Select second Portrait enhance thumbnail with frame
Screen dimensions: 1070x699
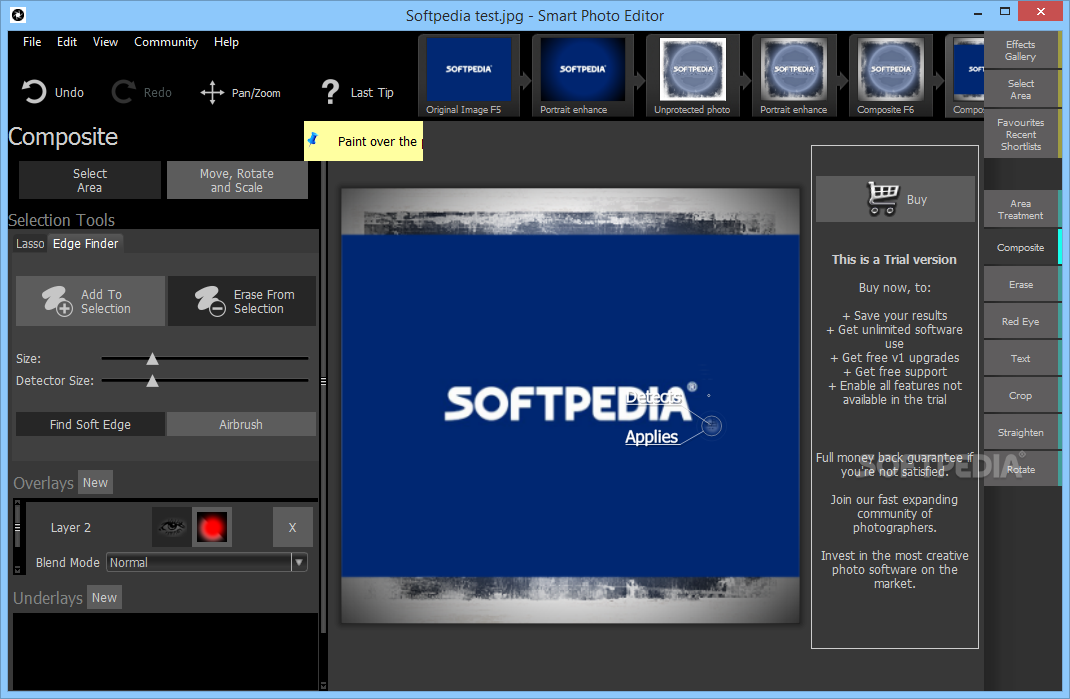pos(794,75)
